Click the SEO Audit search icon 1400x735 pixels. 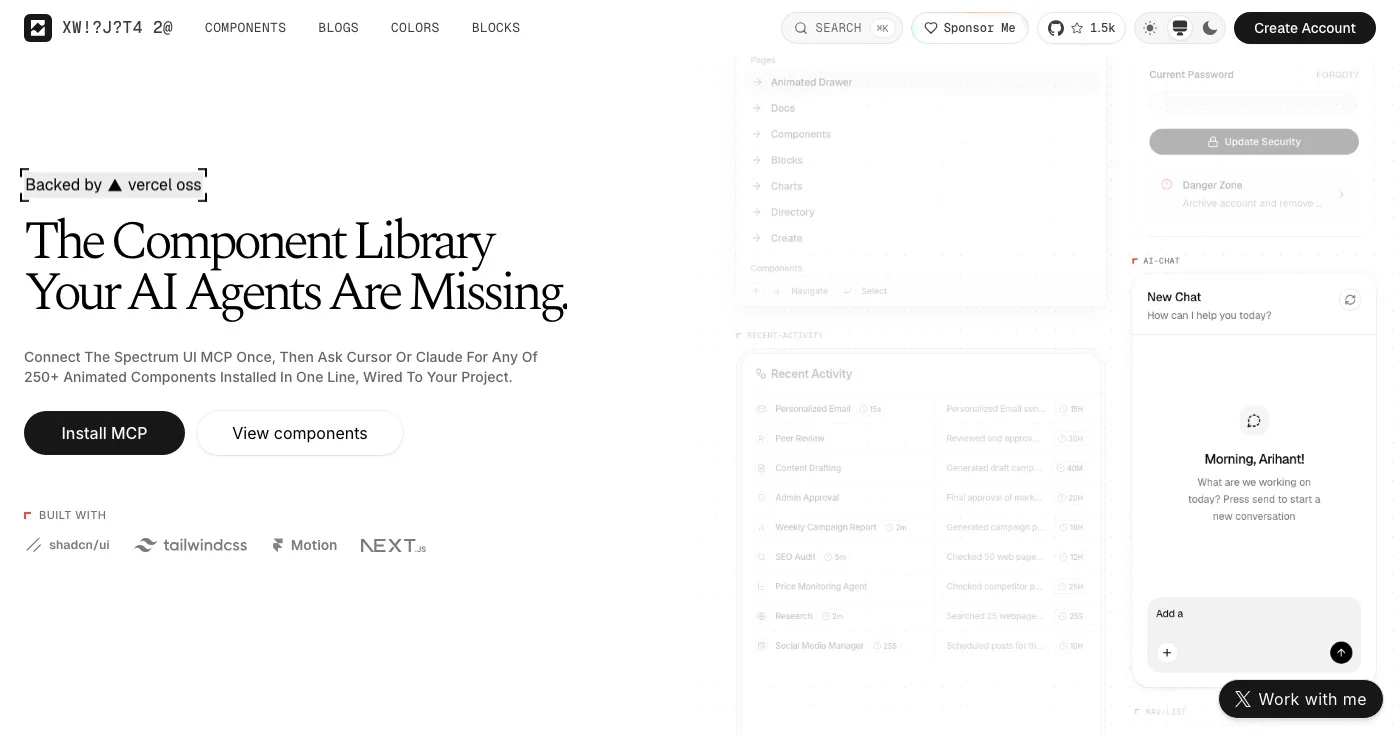[x=762, y=557]
